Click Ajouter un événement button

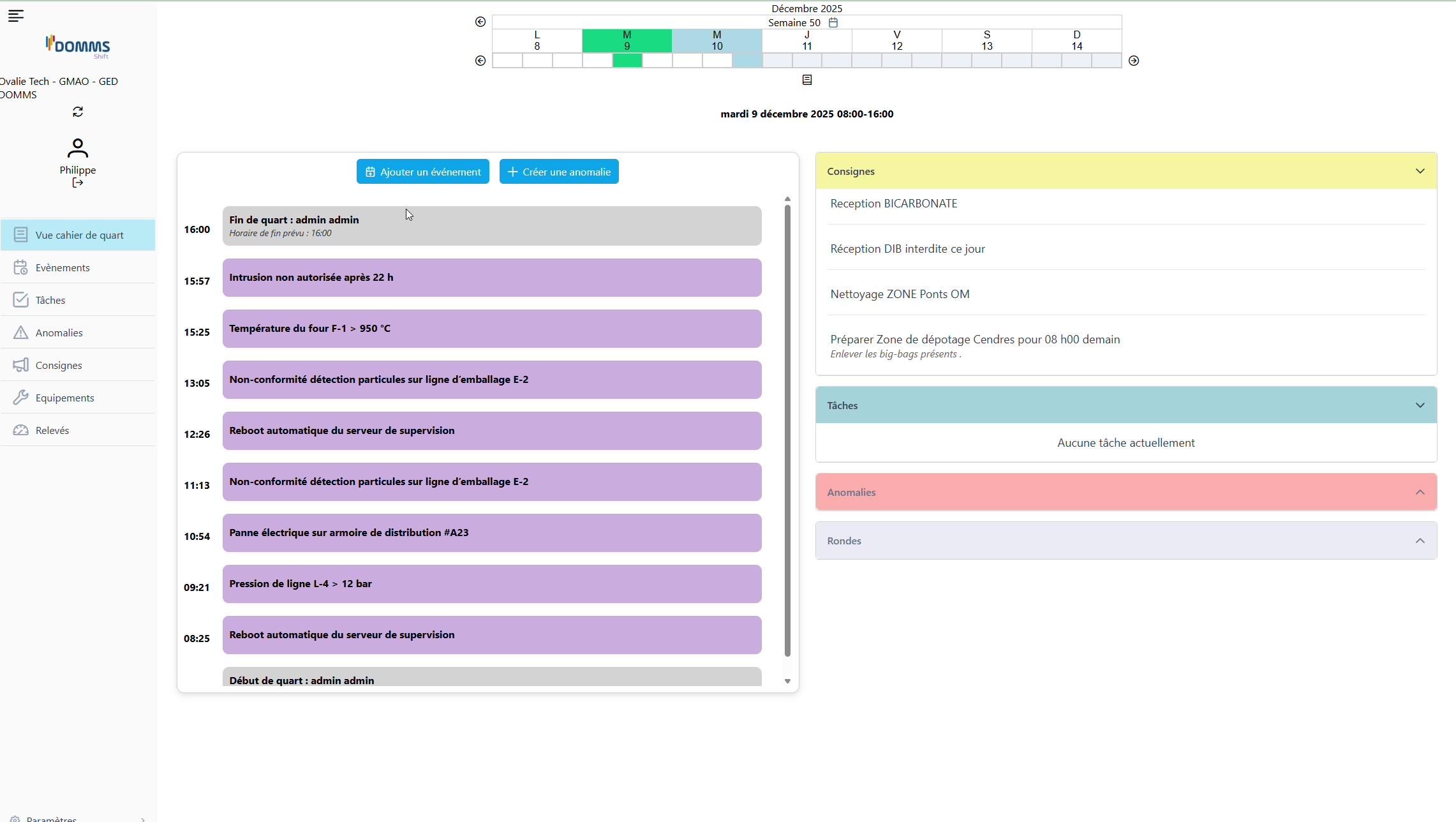(x=423, y=172)
